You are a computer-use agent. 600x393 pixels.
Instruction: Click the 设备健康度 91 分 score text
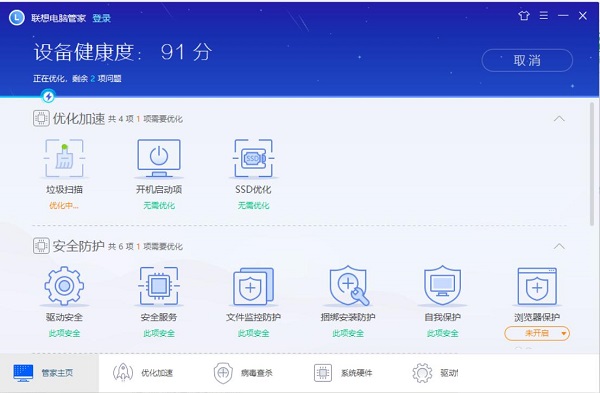click(x=123, y=52)
